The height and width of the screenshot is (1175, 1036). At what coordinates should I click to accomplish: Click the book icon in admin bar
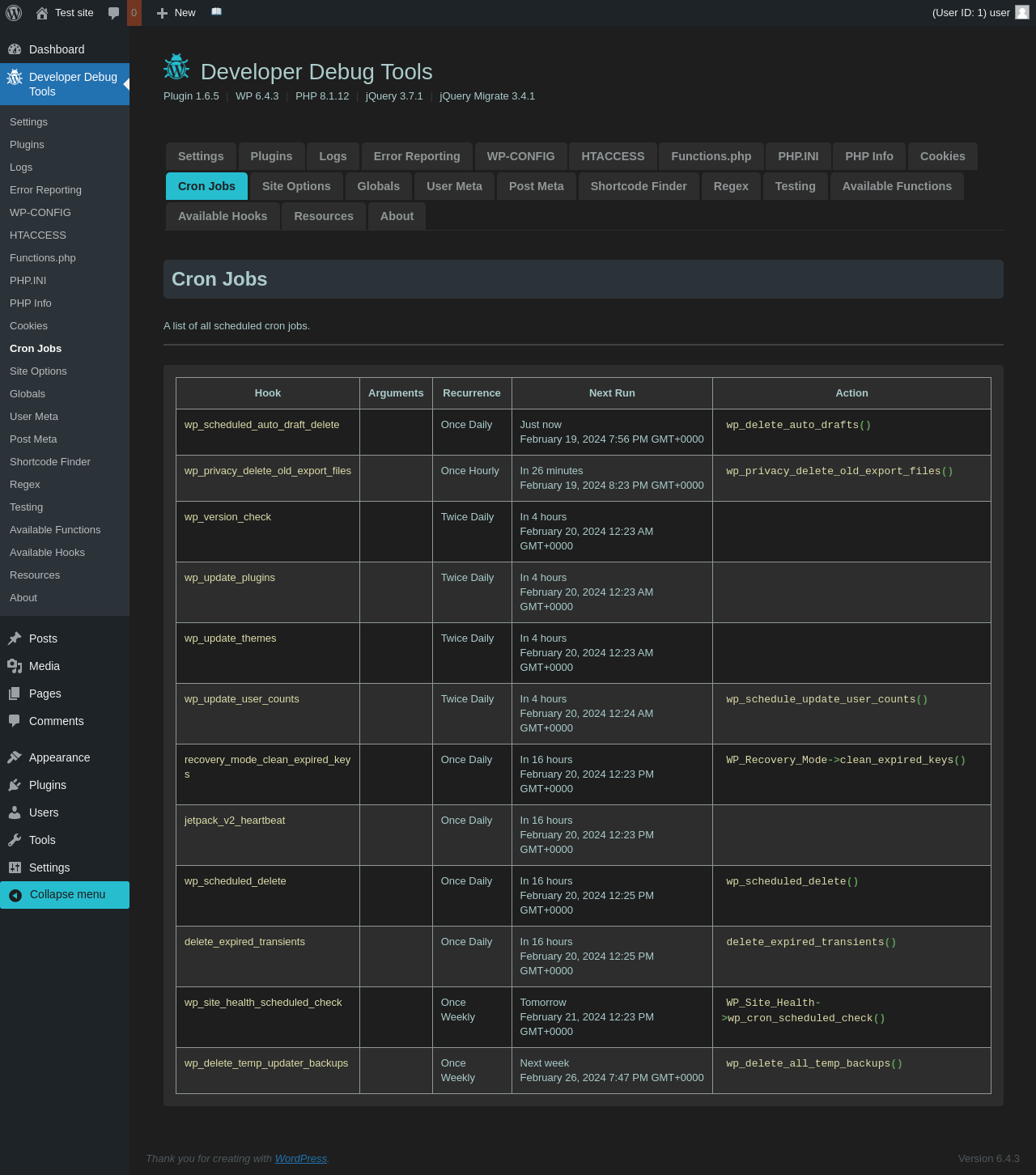[216, 12]
